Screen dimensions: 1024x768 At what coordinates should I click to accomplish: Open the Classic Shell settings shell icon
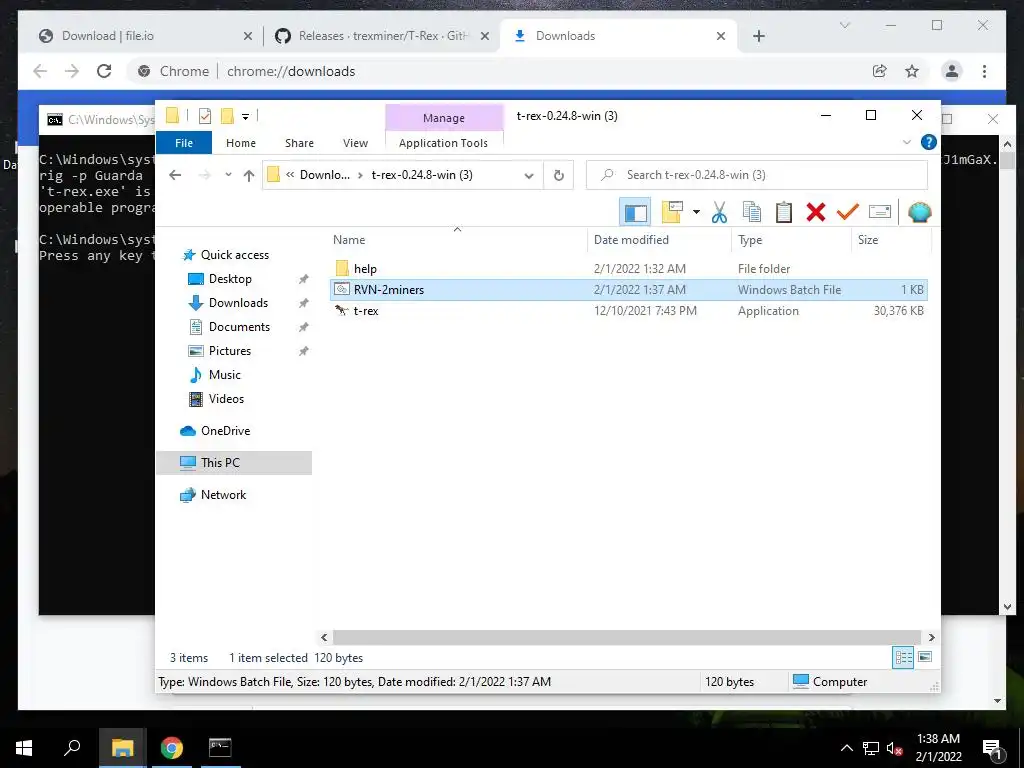click(920, 212)
